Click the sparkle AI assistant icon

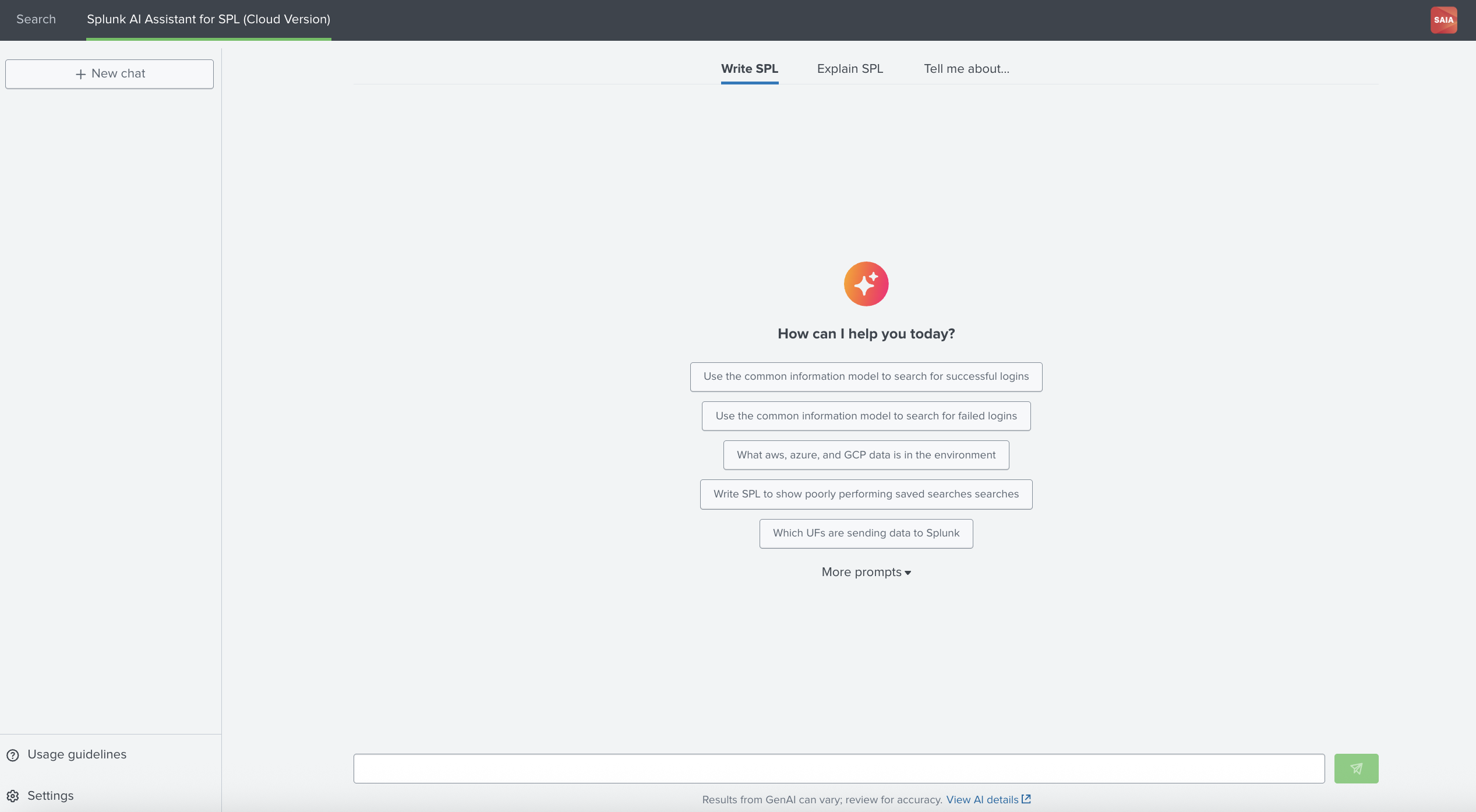pos(866,284)
